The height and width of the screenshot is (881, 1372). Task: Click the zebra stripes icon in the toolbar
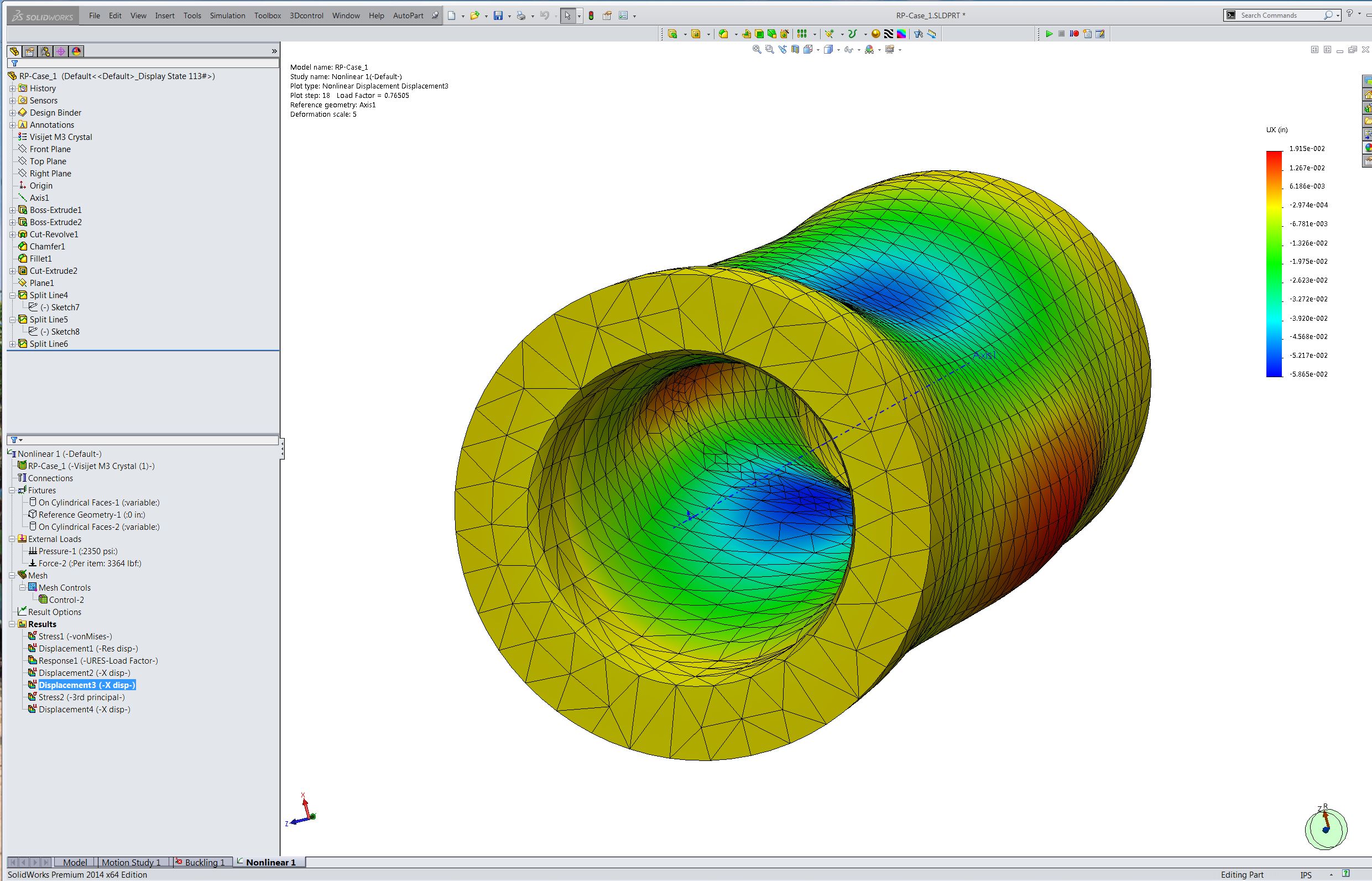[889, 34]
